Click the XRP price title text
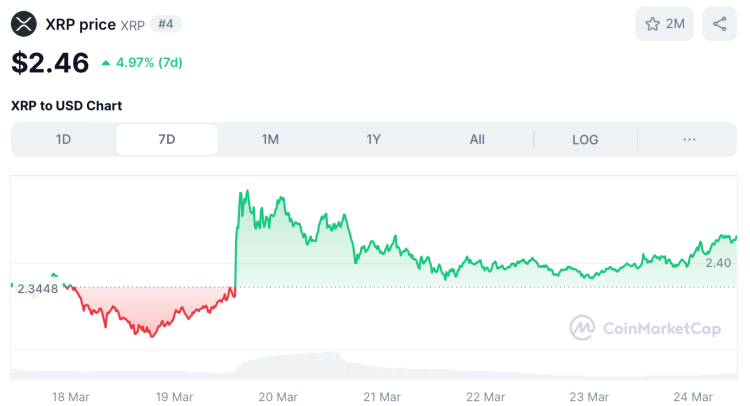750x406 pixels. click(x=80, y=23)
